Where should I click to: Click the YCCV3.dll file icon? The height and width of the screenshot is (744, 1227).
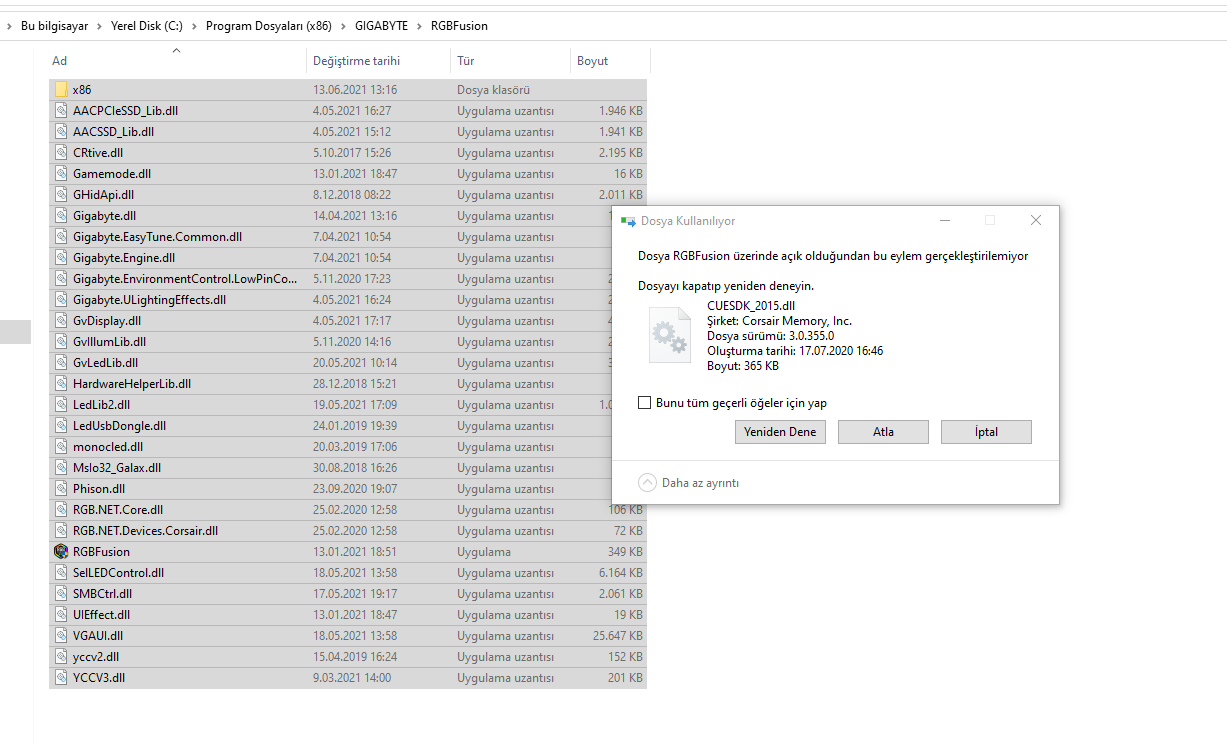[61, 678]
